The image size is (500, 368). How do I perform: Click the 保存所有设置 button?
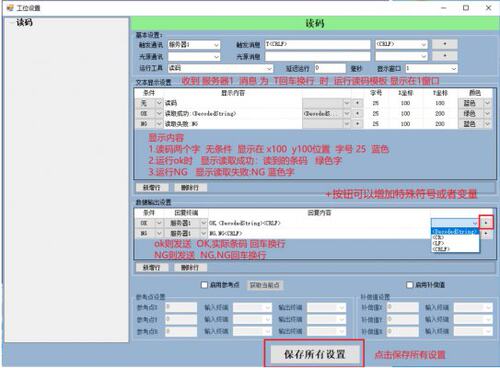pos(314,354)
